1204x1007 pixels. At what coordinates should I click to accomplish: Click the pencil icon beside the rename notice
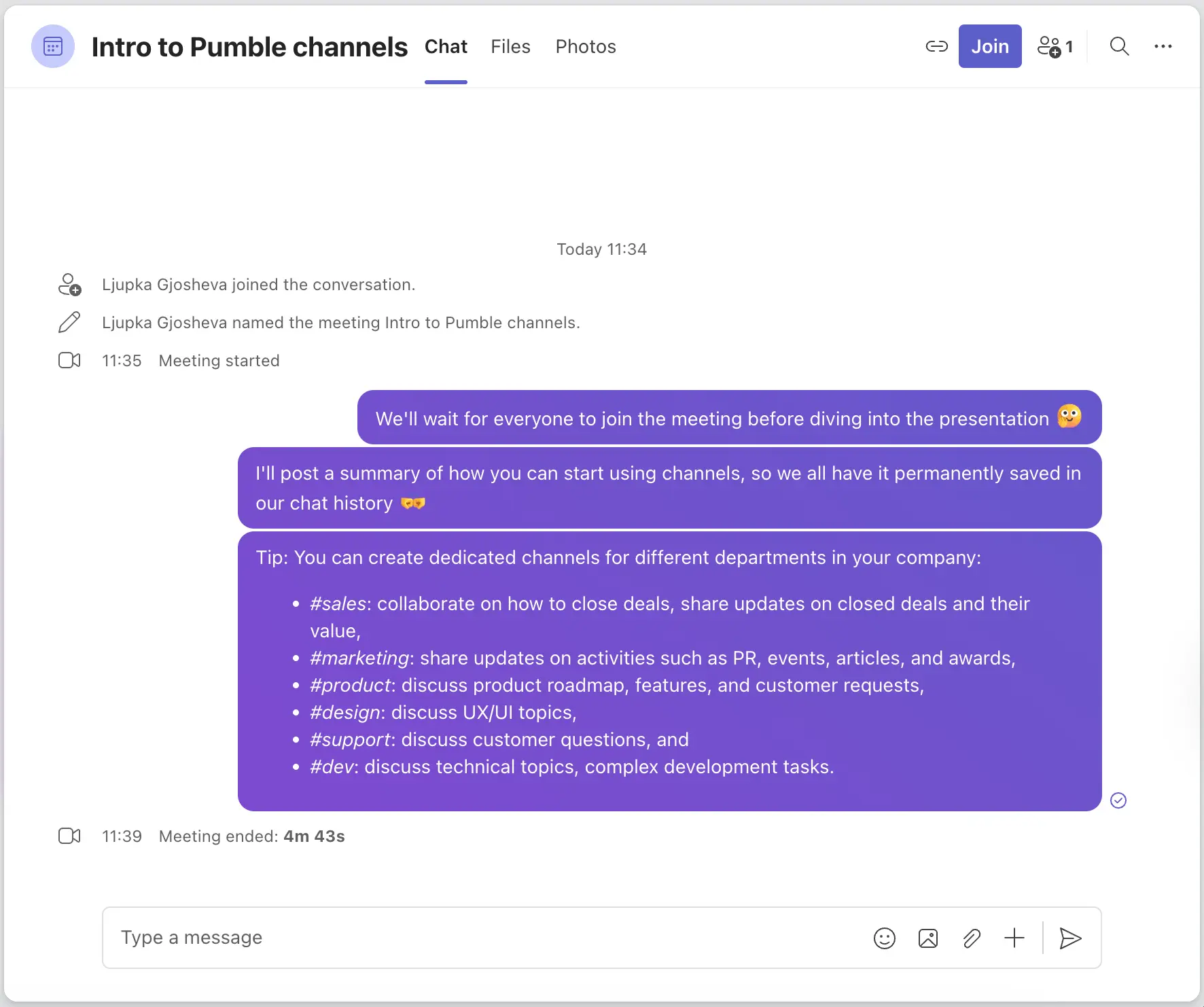click(69, 322)
